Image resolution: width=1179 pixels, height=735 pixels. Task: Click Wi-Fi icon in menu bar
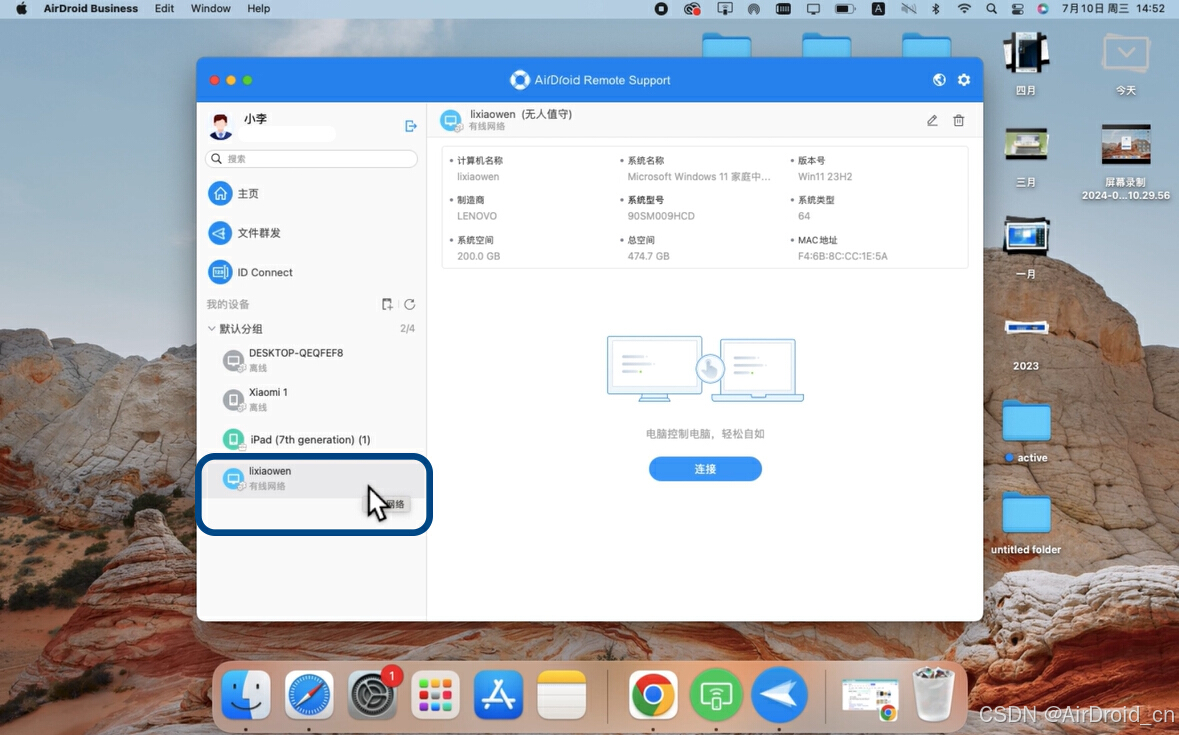964,9
